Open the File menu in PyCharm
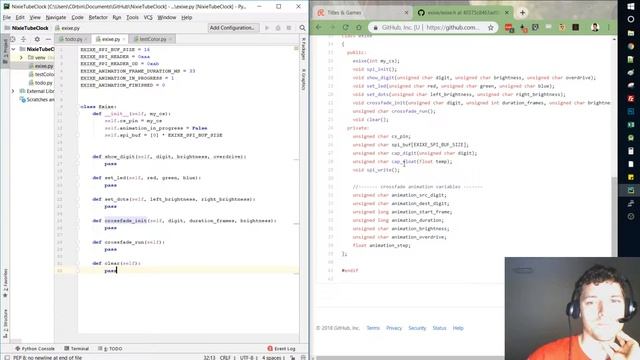This screenshot has width=640, height=360. click(7, 18)
